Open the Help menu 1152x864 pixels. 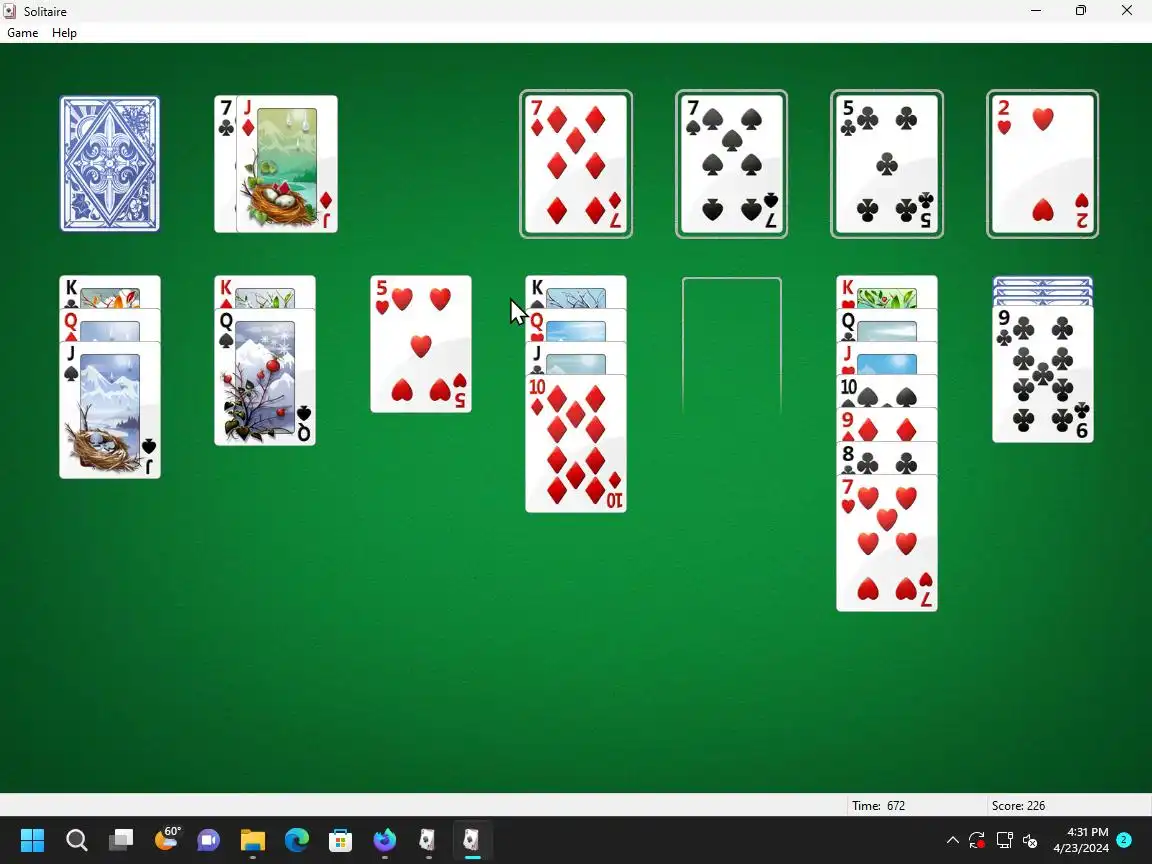[64, 33]
